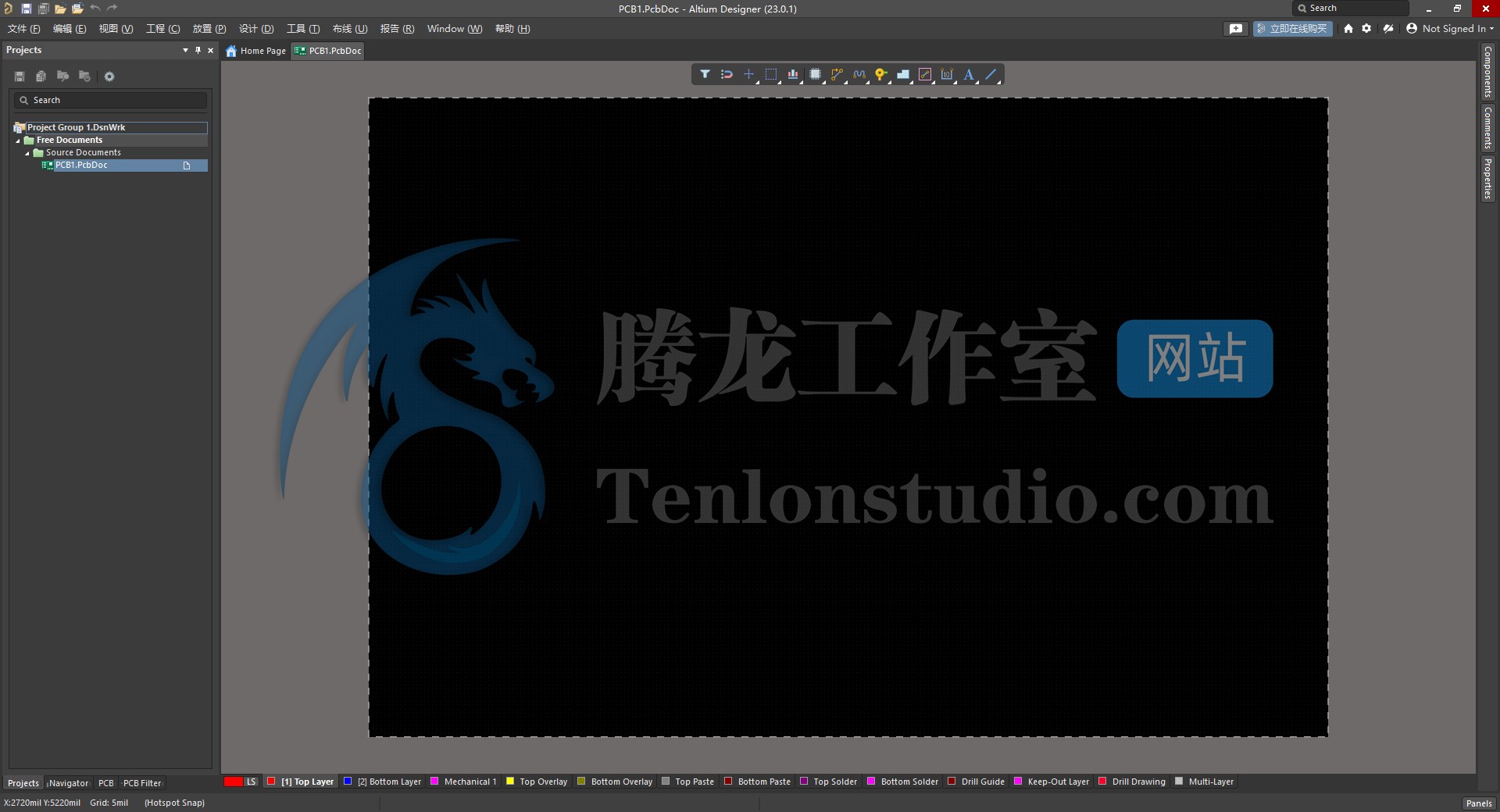Screen dimensions: 1500x812
Task: Close the Projects panel
Action: coord(210,50)
